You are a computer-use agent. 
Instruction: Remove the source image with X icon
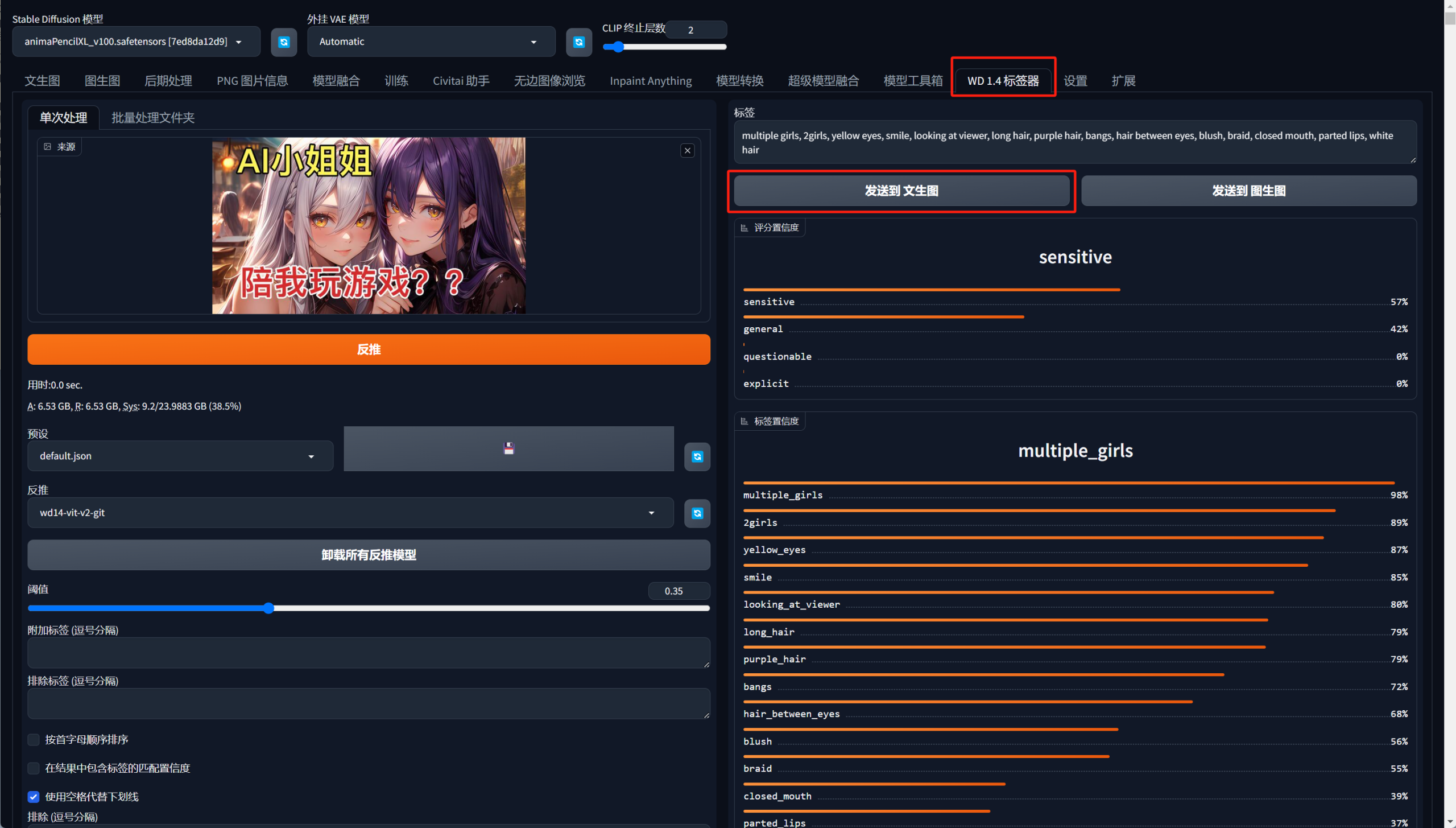pos(687,151)
